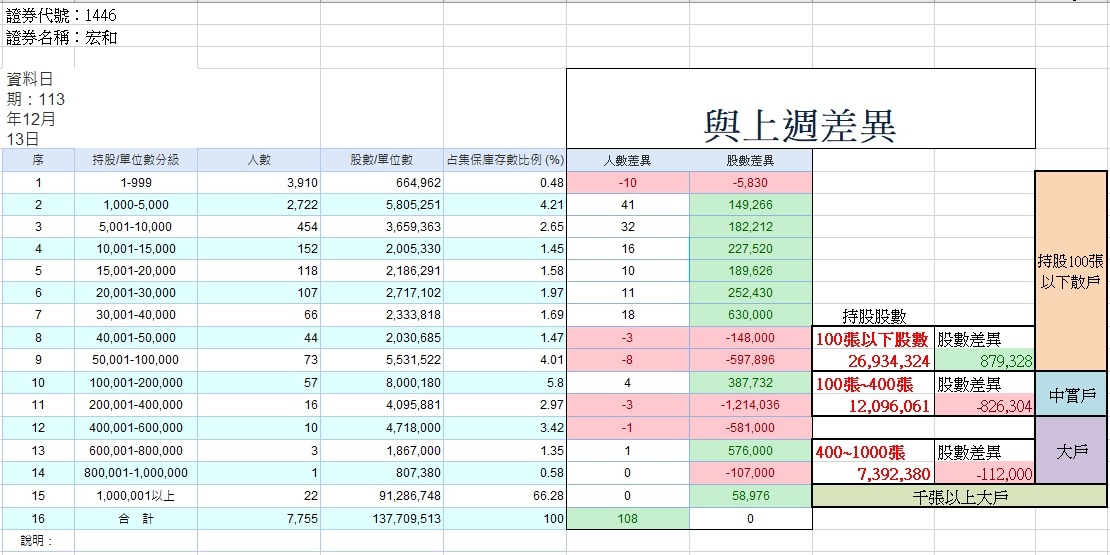
Task: Select the blue 中實戶 block
Action: pyautogui.click(x=1071, y=395)
